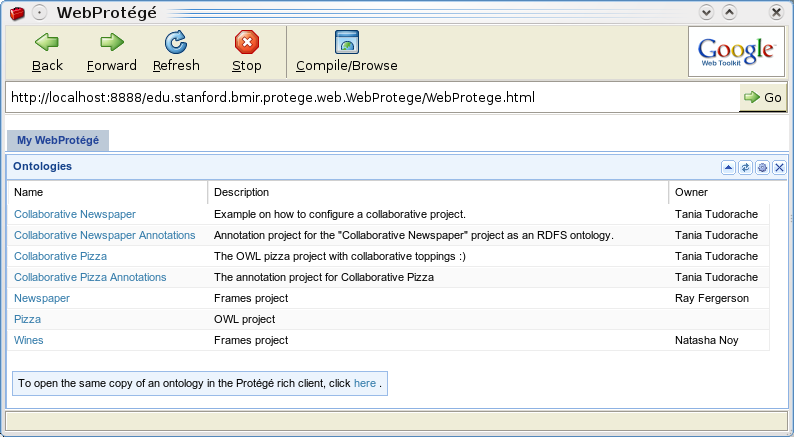Click the Go button
This screenshot has width=794, height=437.
tap(763, 97)
